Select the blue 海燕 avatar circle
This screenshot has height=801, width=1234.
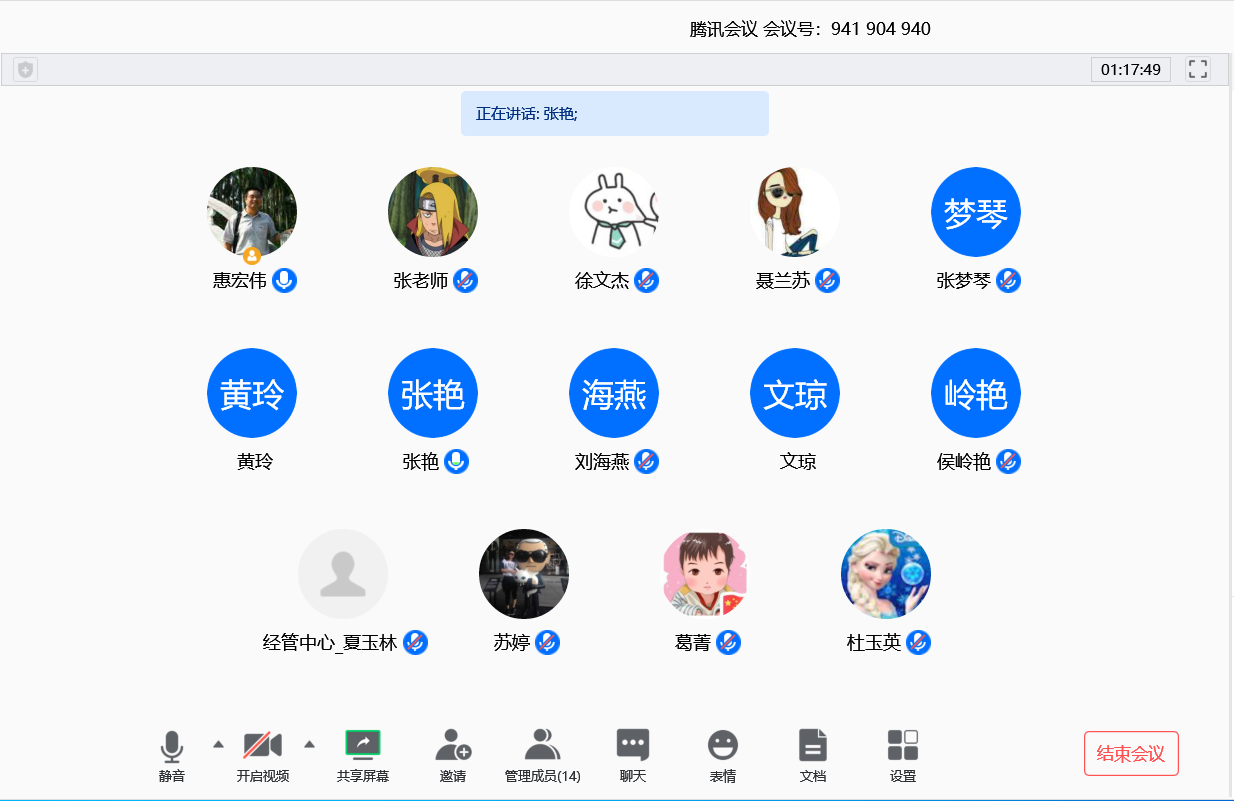tap(614, 393)
